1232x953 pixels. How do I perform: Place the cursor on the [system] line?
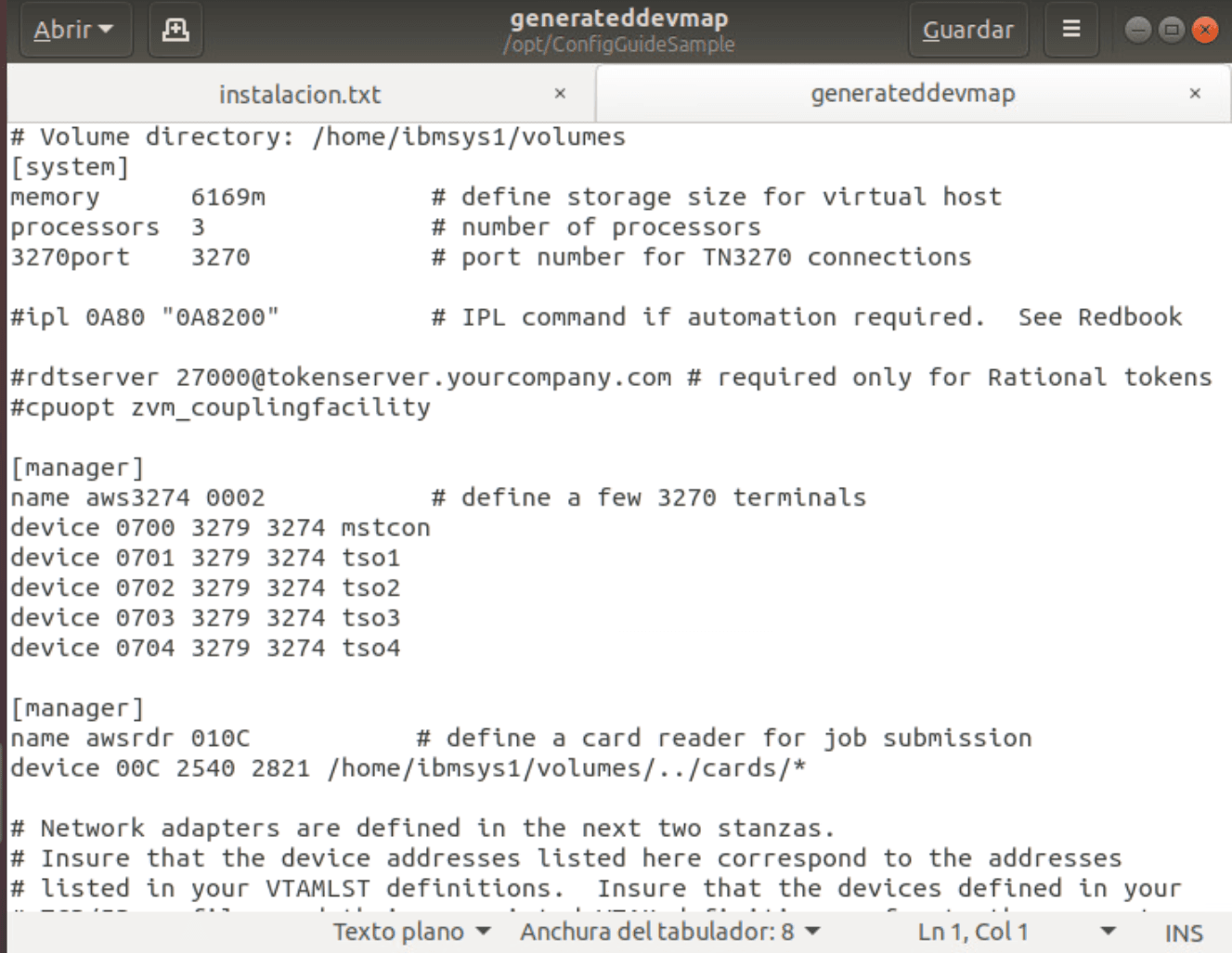coord(70,168)
